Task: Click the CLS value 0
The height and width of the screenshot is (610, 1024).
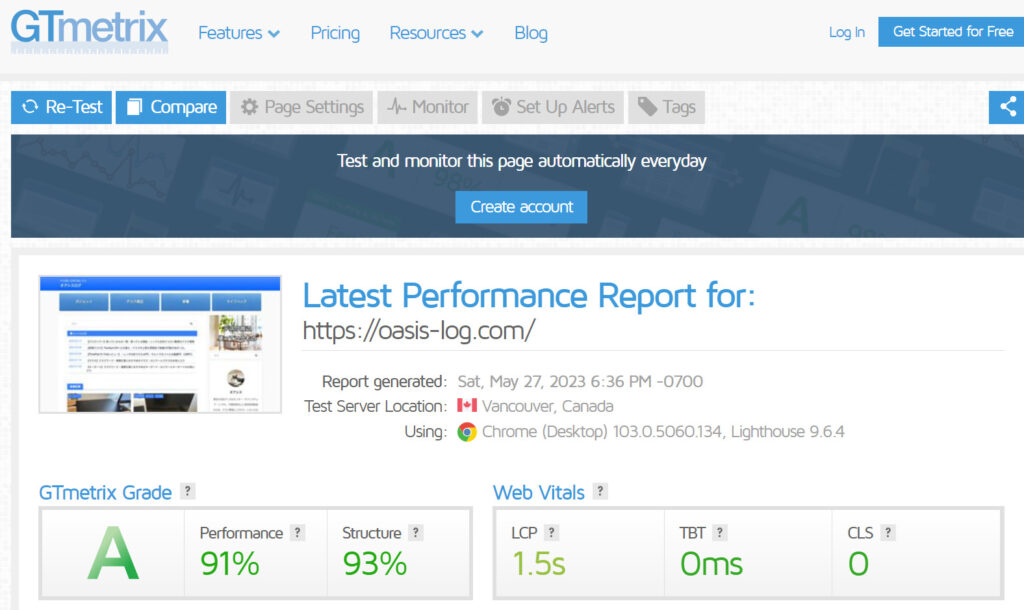Action: 858,564
